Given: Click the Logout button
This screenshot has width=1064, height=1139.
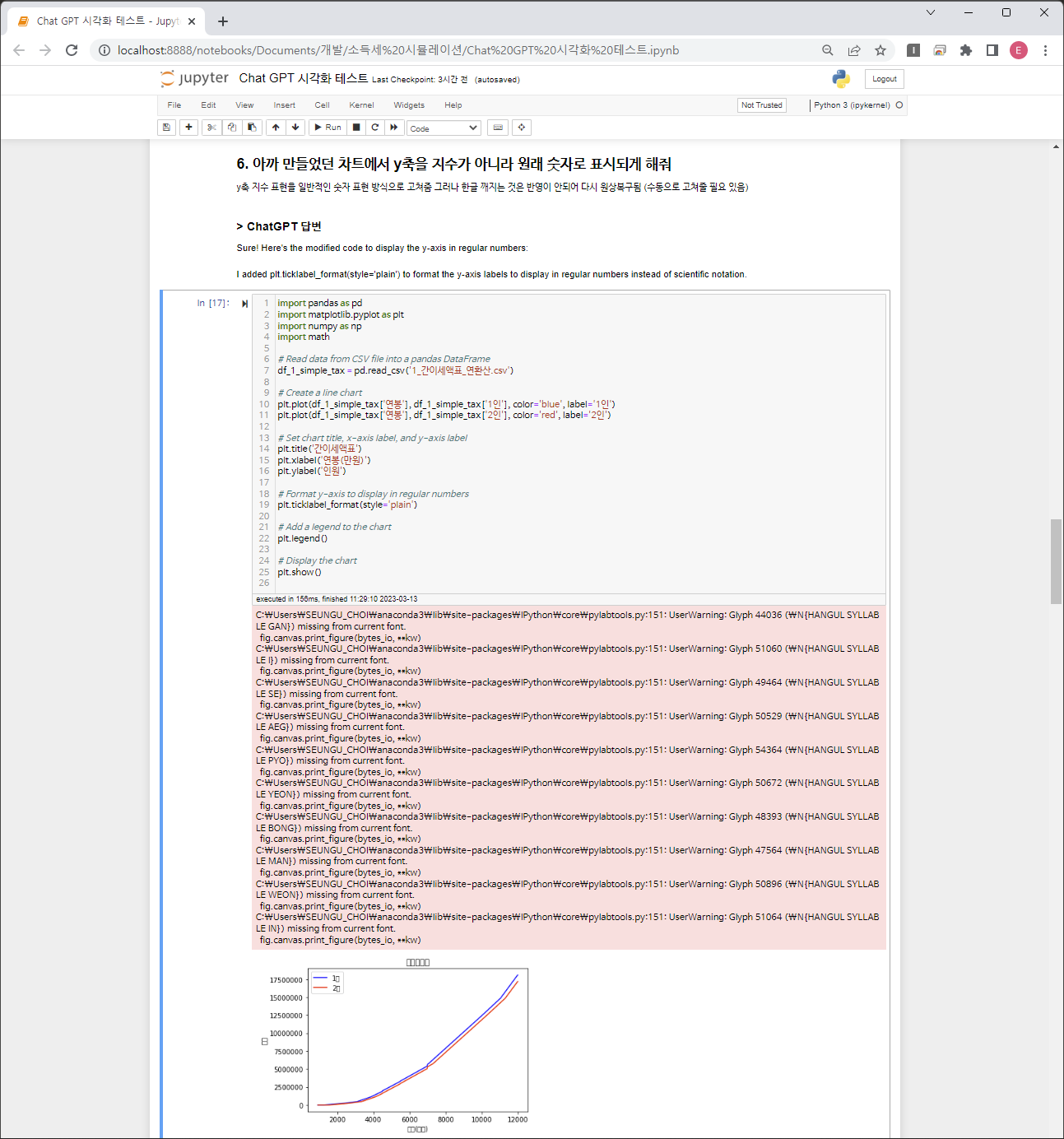Looking at the screenshot, I should click(x=885, y=79).
